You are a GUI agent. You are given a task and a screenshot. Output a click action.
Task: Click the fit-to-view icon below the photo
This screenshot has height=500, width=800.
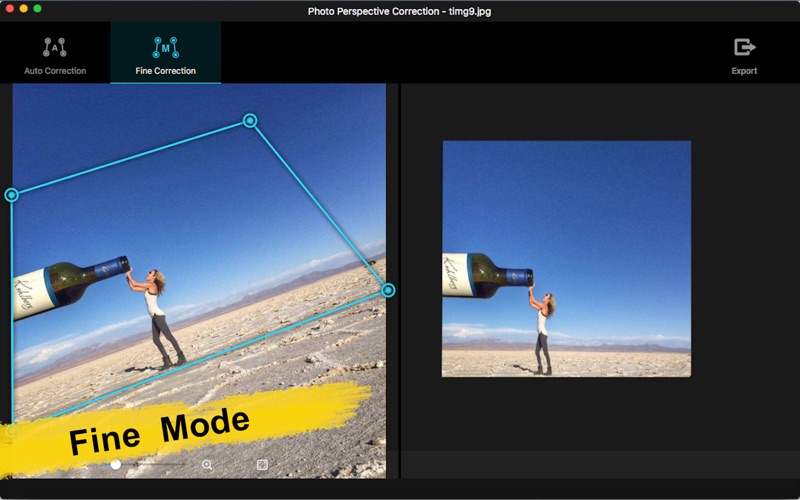[x=263, y=465]
